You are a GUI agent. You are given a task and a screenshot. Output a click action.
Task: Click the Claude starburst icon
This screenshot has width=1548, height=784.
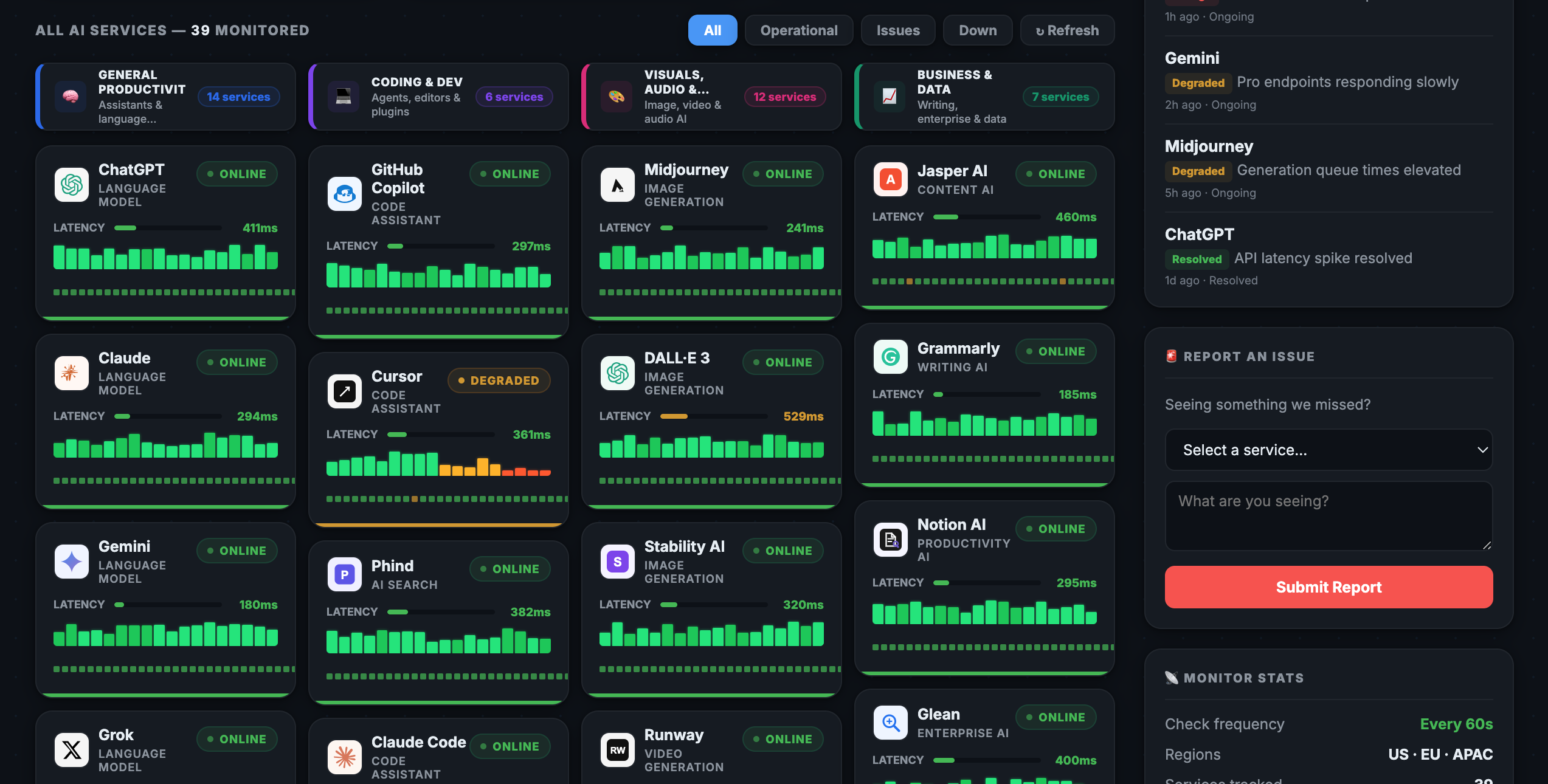tap(71, 373)
